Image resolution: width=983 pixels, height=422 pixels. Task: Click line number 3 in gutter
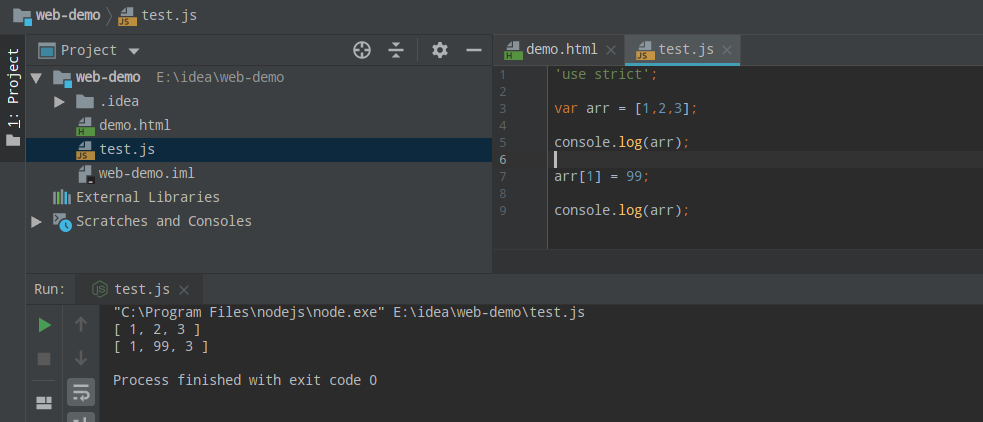tap(503, 108)
